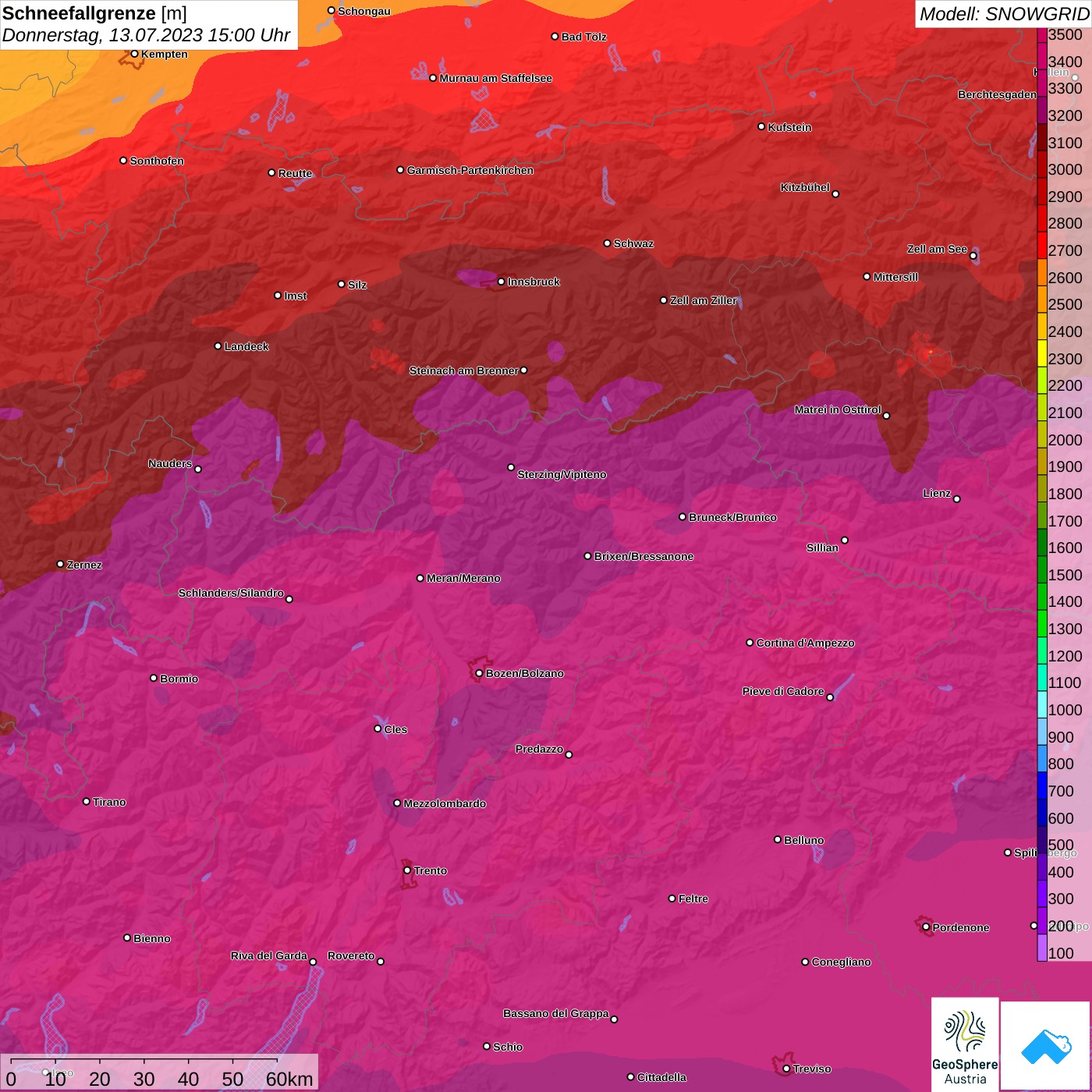Select the Bruneck/Brunico label
The image size is (1092, 1092).
732,517
